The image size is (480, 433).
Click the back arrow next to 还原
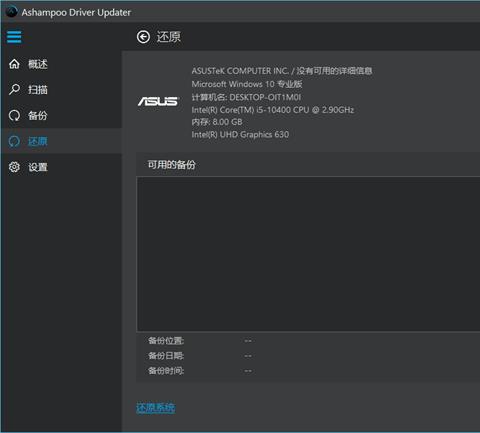coord(143,37)
